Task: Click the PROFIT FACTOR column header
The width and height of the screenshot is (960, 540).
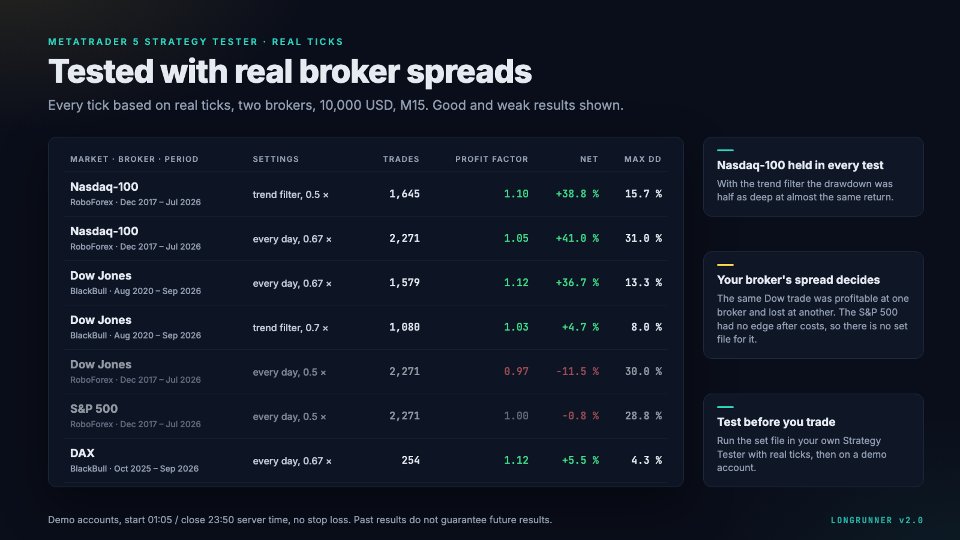Action: pos(491,159)
